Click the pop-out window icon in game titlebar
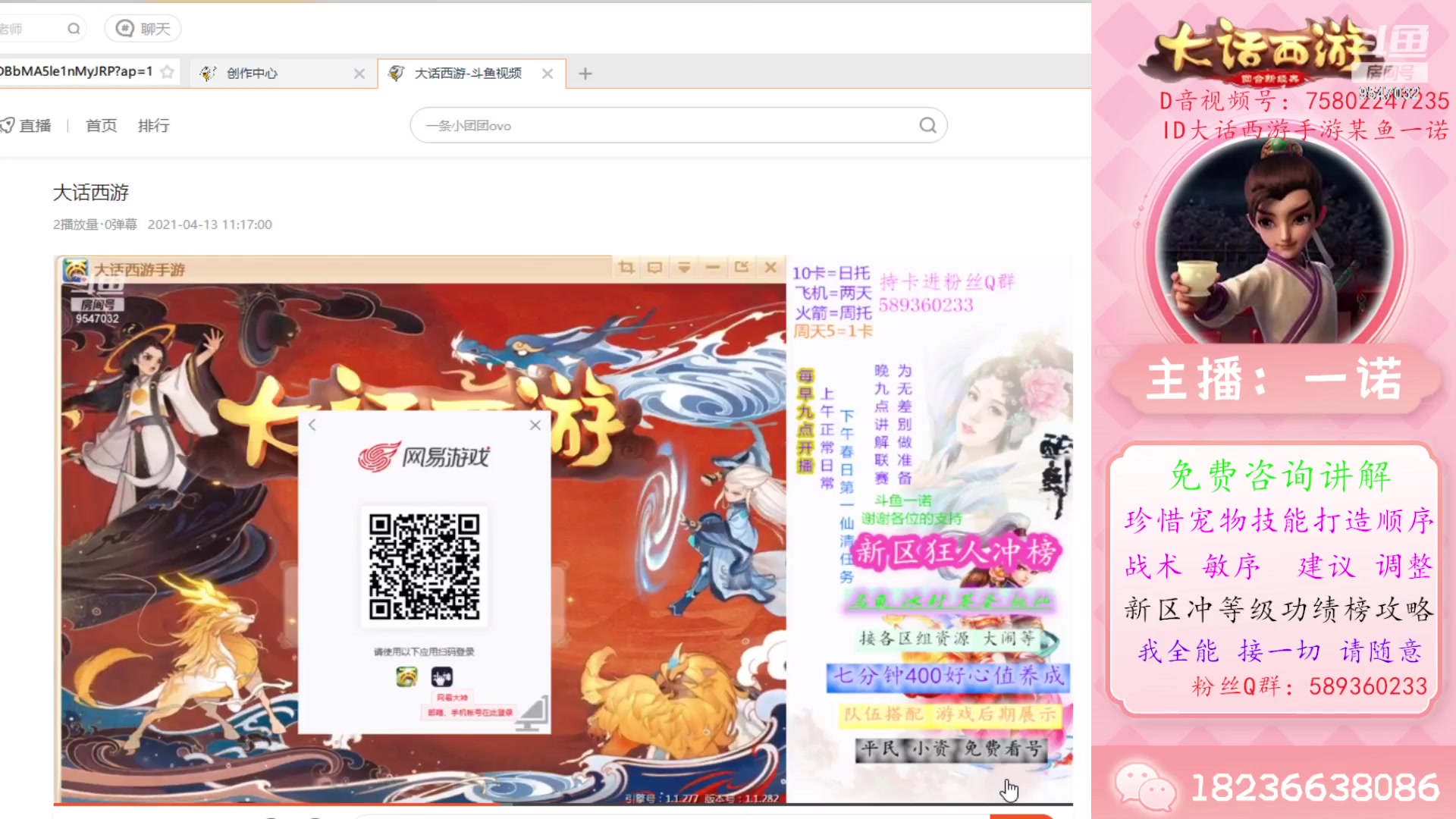The width and height of the screenshot is (1456, 819). click(742, 268)
